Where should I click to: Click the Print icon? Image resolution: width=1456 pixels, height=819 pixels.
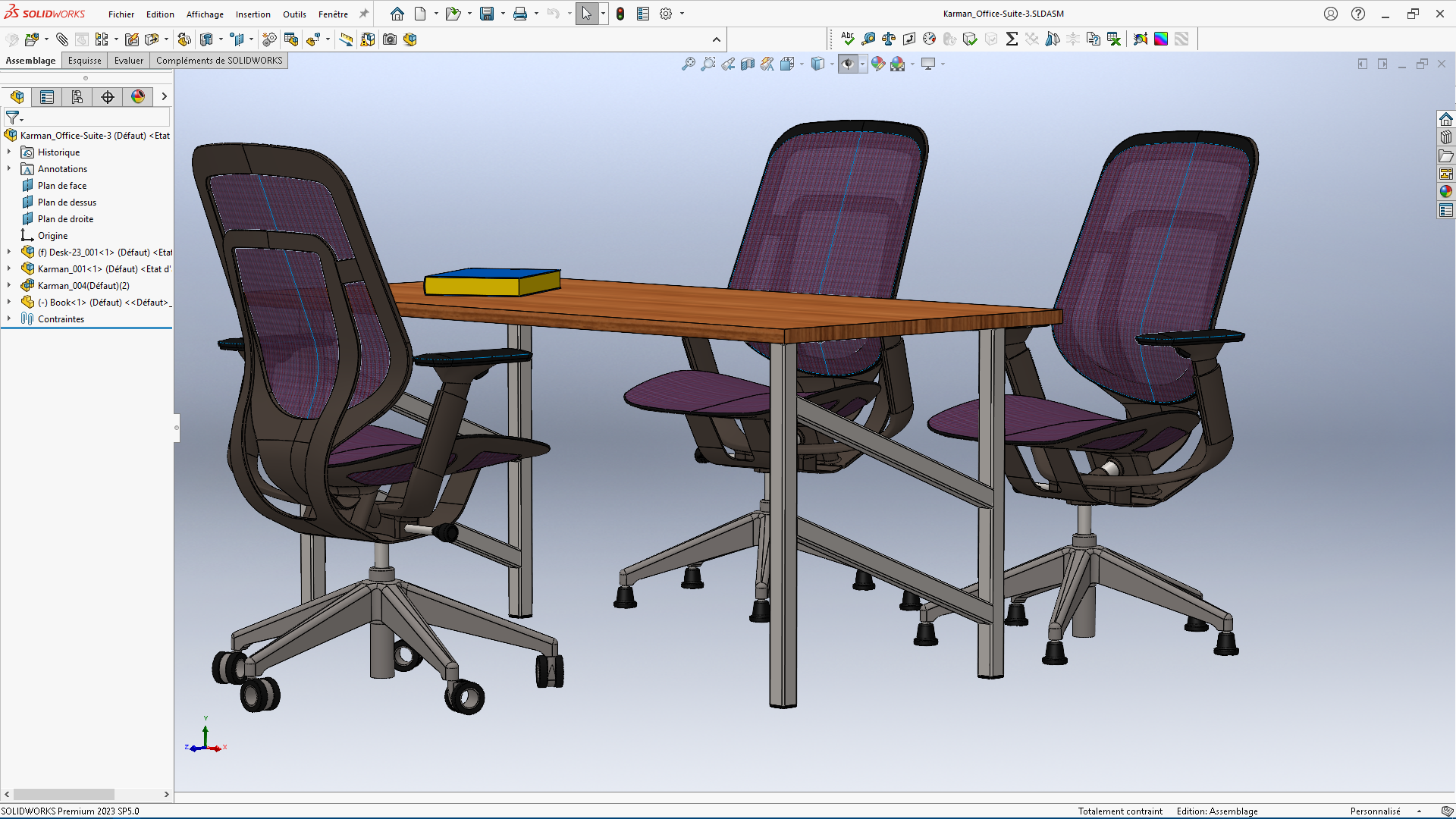520,14
